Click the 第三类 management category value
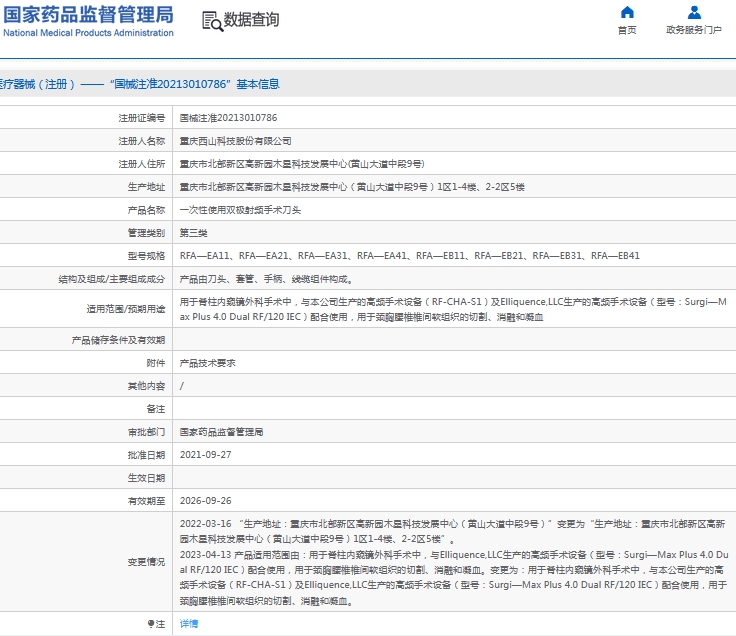736x636 pixels. point(193,233)
